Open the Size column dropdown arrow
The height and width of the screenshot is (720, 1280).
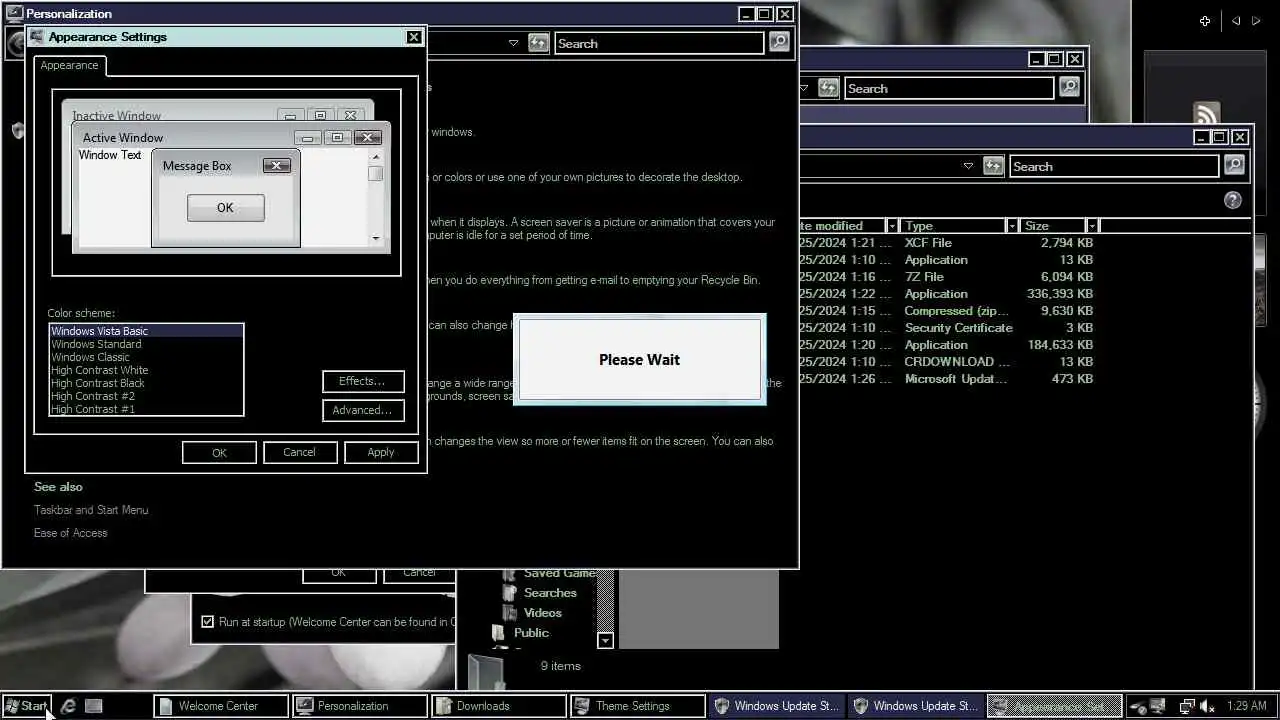1092,226
